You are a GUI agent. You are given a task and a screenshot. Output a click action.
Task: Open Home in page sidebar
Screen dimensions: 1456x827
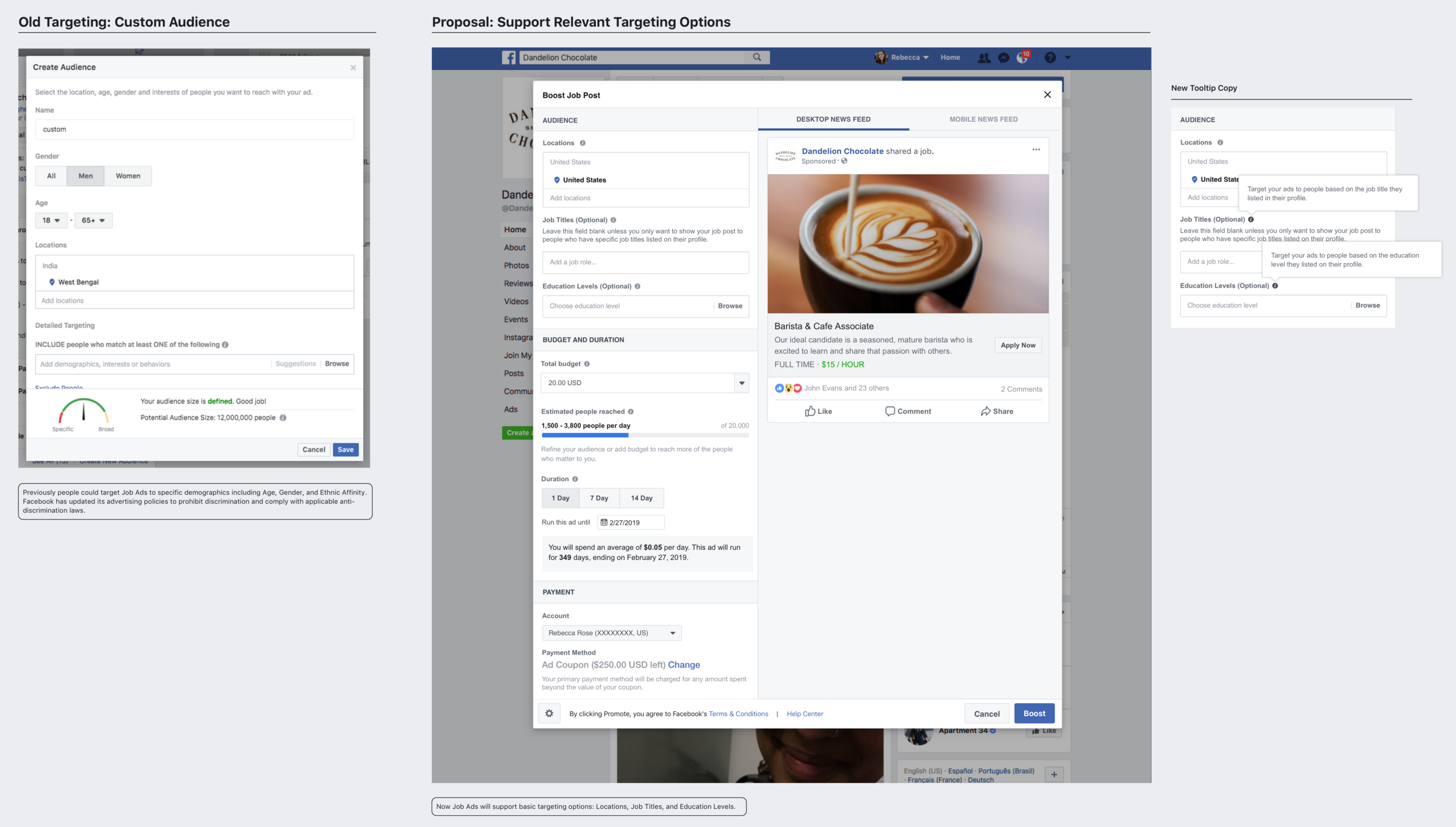(515, 230)
